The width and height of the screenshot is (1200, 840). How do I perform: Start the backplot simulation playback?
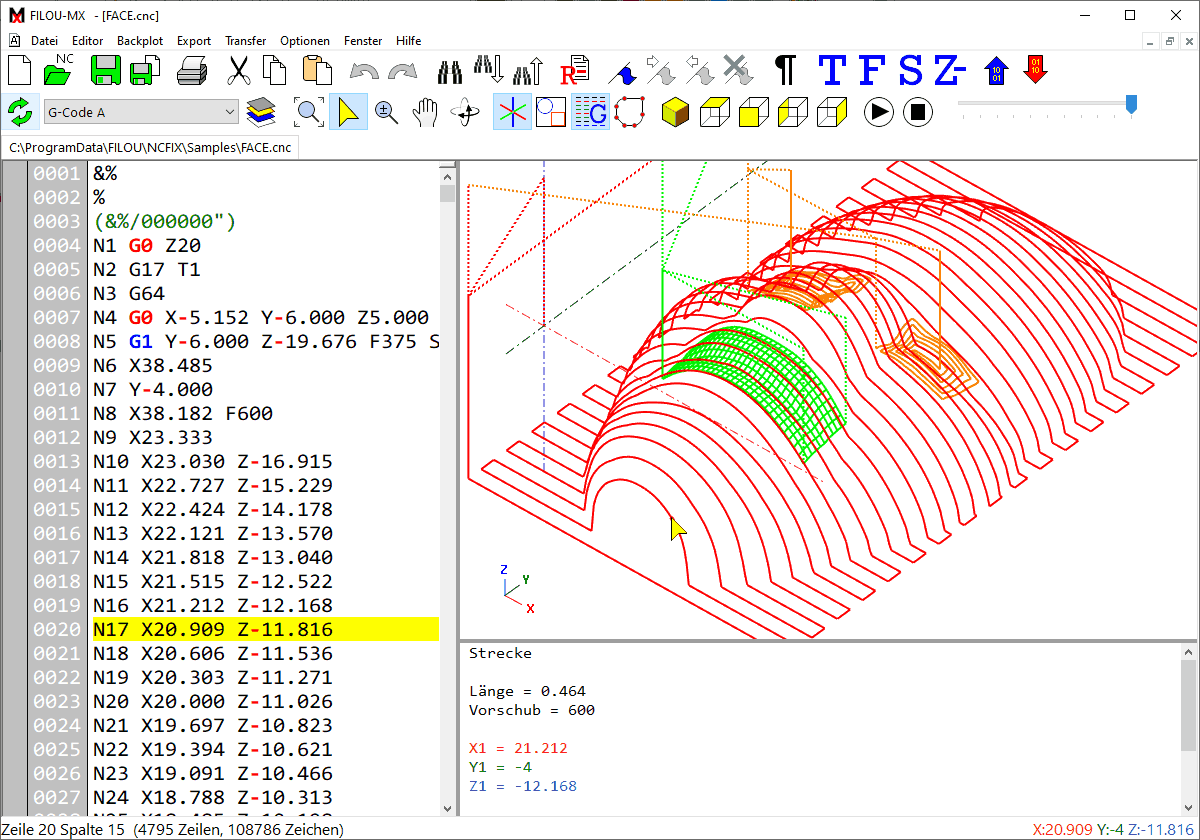(879, 112)
